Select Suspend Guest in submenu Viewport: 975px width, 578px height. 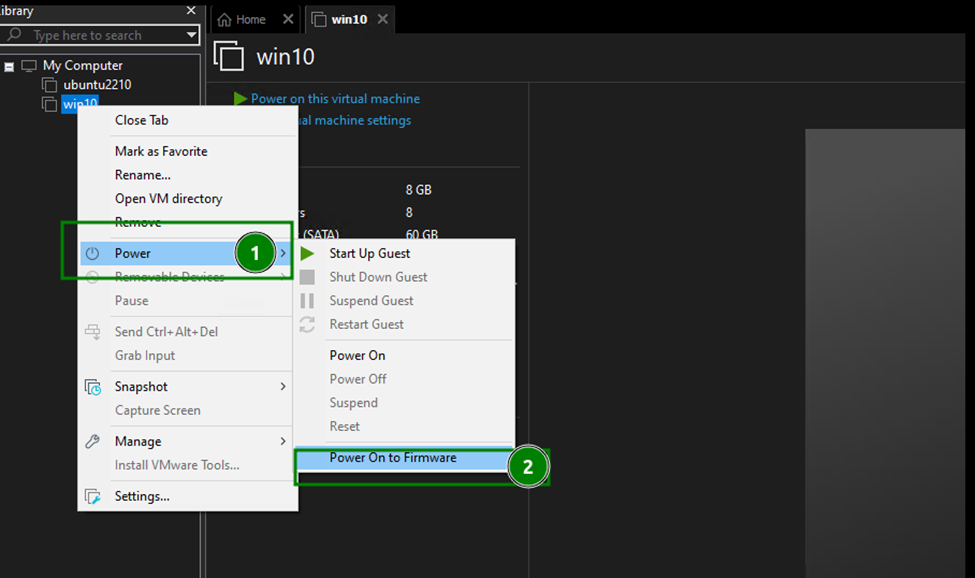click(371, 301)
